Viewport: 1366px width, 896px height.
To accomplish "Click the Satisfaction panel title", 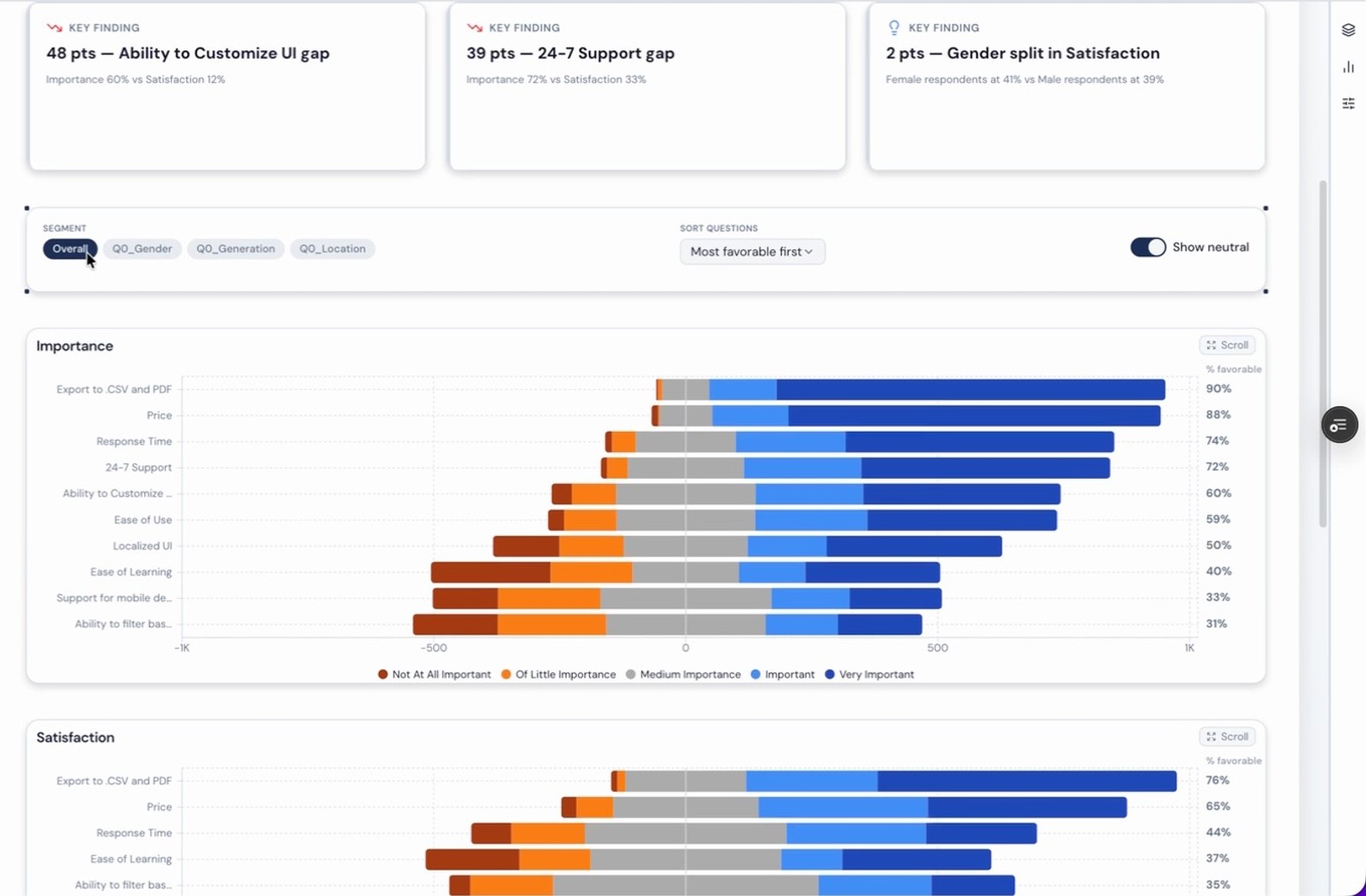I will tap(75, 737).
